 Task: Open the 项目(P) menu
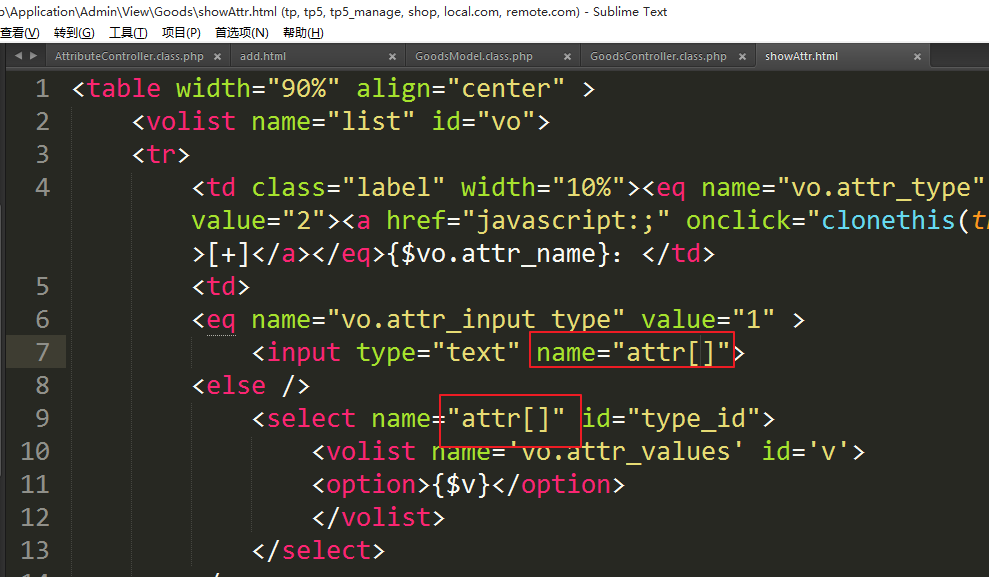coord(181,33)
